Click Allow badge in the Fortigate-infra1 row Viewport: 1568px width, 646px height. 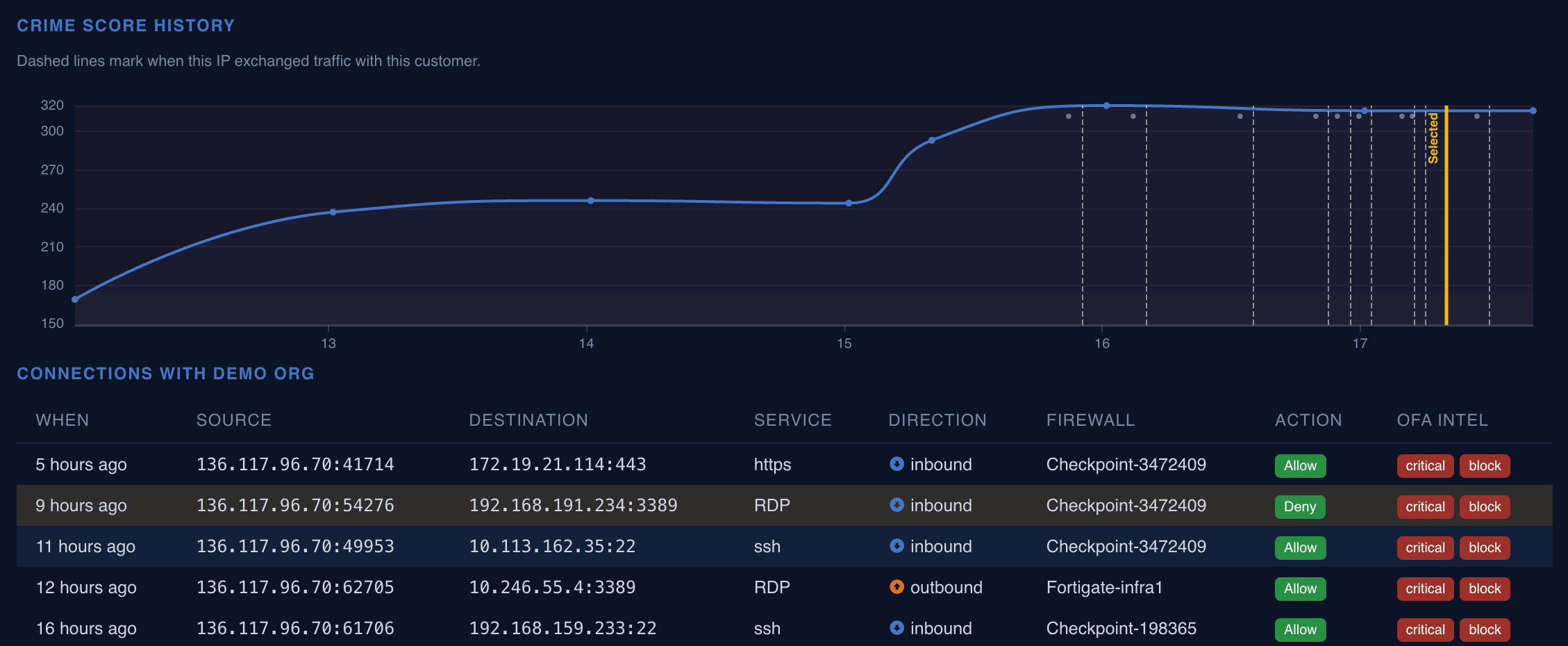(x=1300, y=588)
